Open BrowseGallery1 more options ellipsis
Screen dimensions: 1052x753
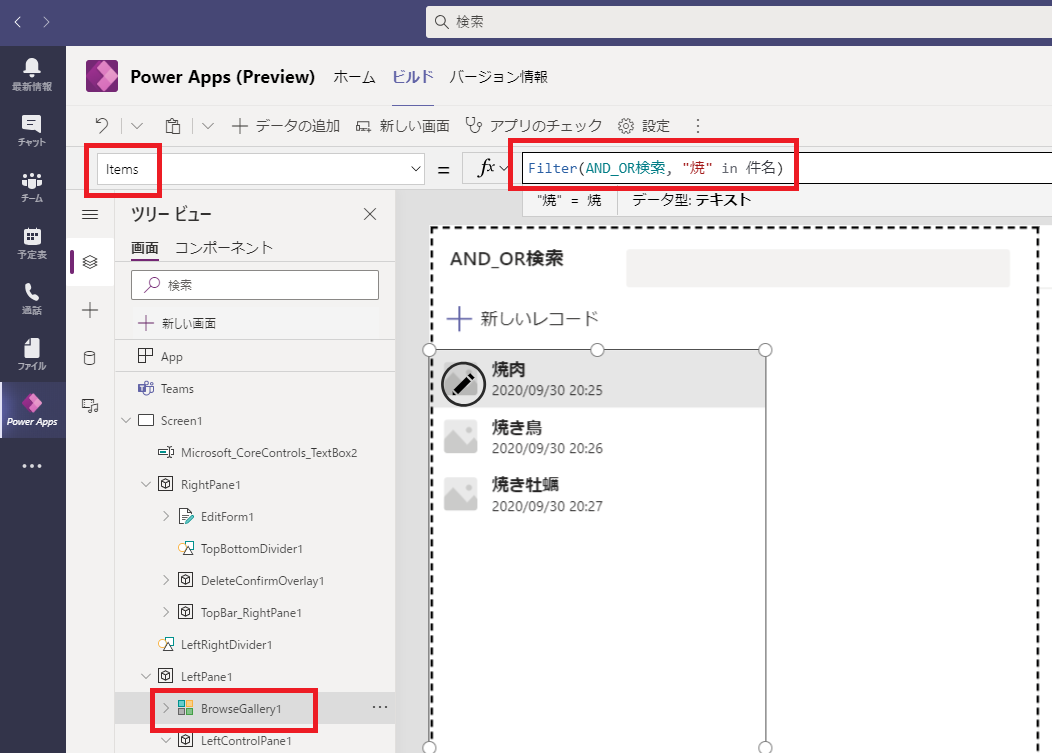380,707
